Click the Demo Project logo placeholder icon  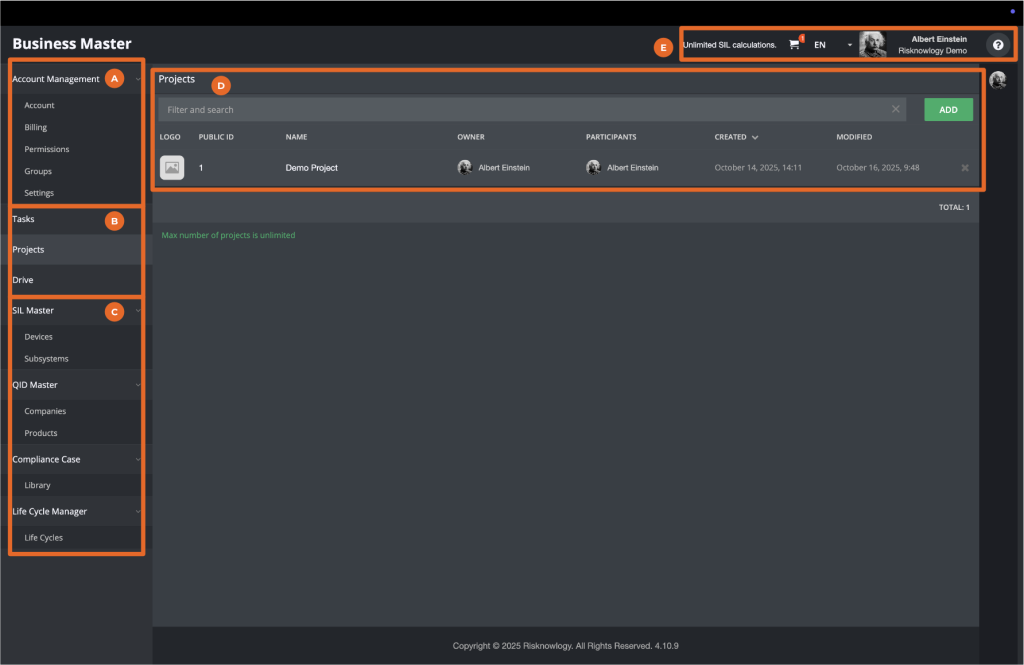point(171,167)
